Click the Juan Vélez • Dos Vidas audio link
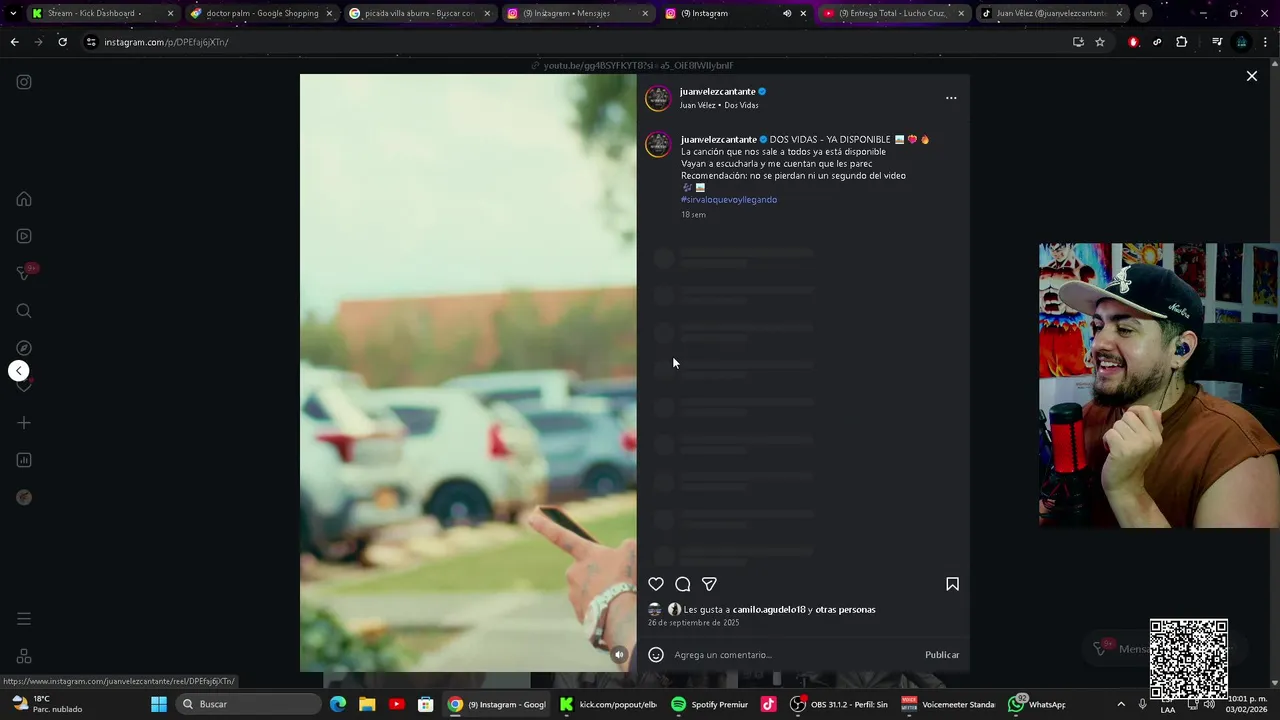 pyautogui.click(x=719, y=105)
